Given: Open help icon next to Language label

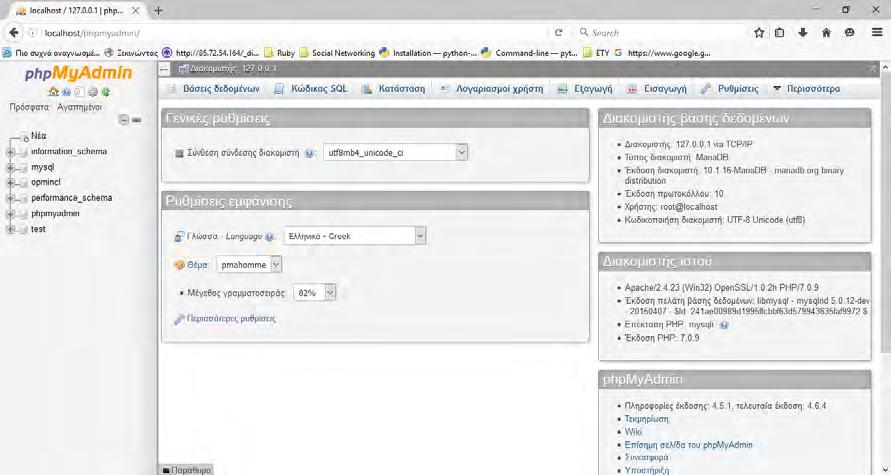Looking at the screenshot, I should 269,237.
